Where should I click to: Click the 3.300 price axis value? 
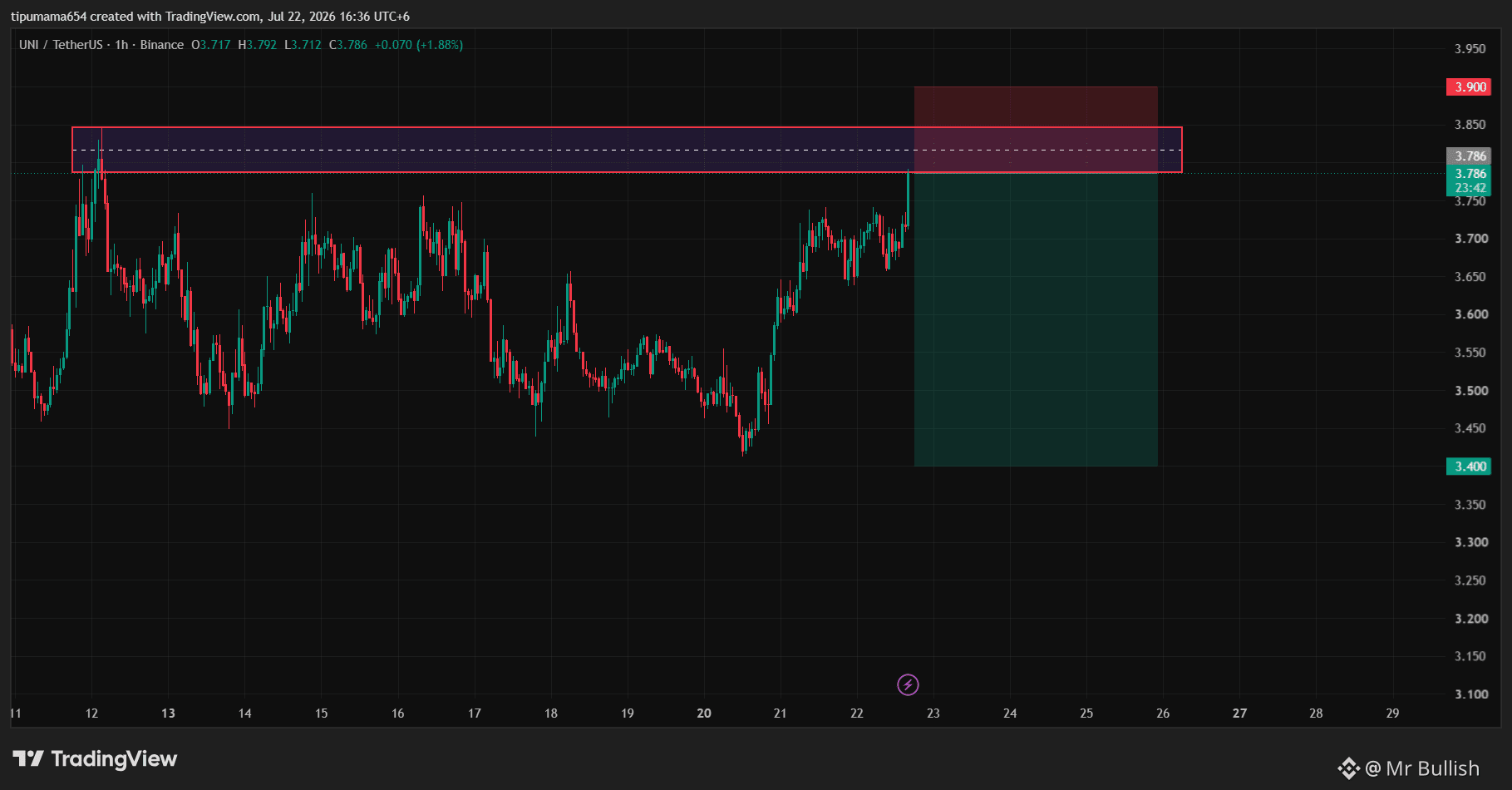[x=1470, y=542]
